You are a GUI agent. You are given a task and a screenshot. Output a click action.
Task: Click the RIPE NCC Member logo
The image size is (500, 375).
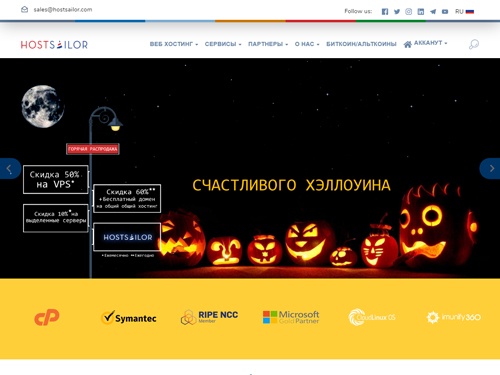[209, 317]
